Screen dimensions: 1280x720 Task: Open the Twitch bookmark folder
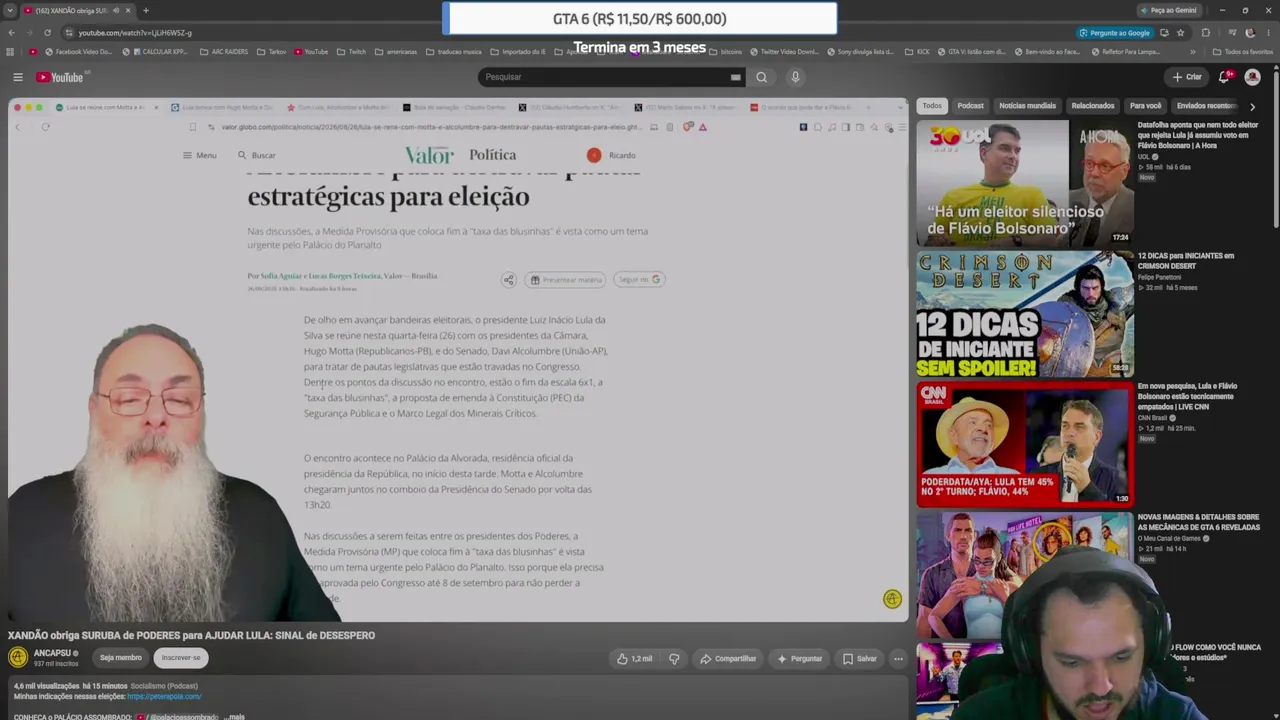coord(352,52)
